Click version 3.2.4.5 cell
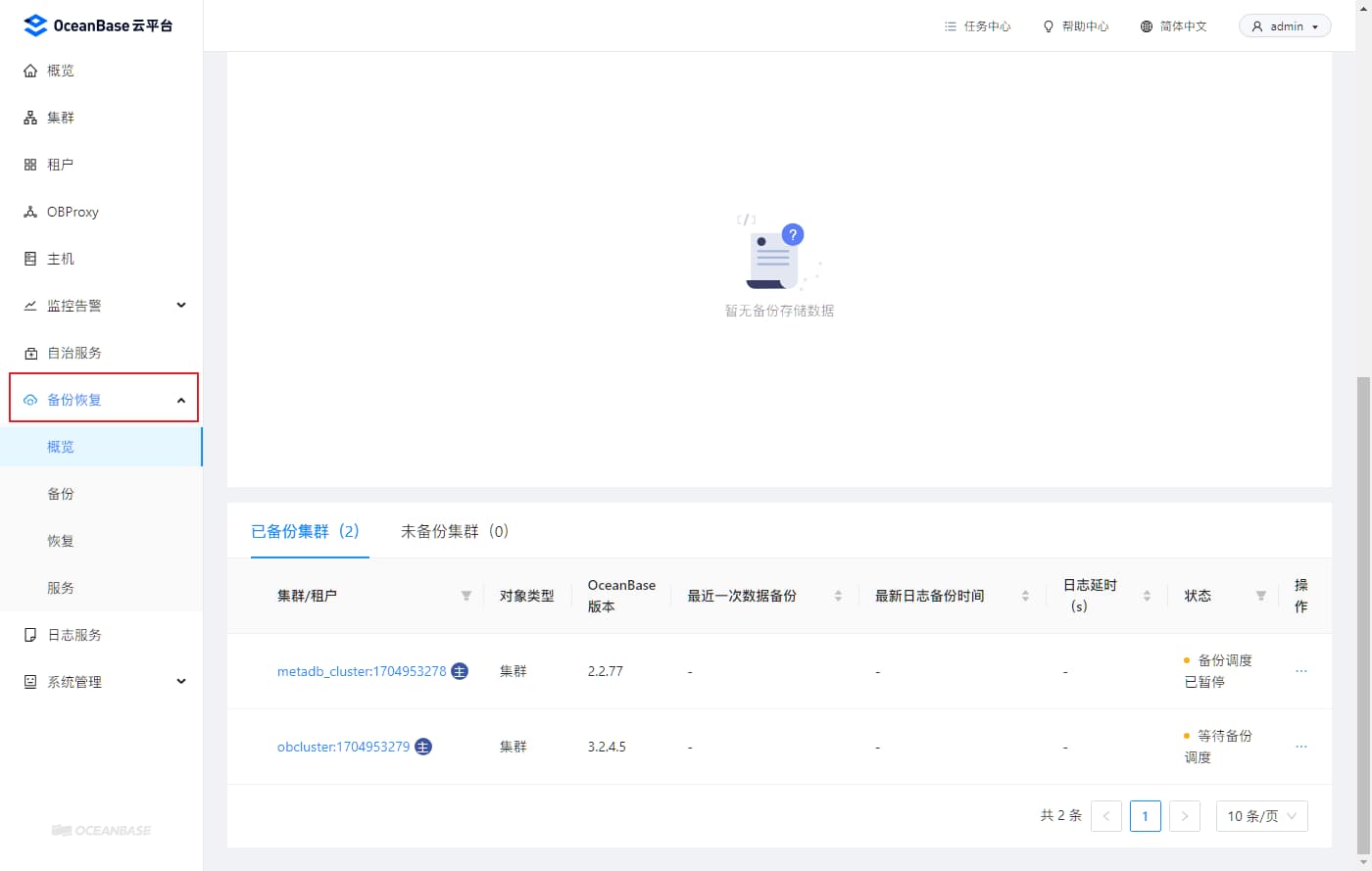The height and width of the screenshot is (871, 1372). (x=607, y=747)
